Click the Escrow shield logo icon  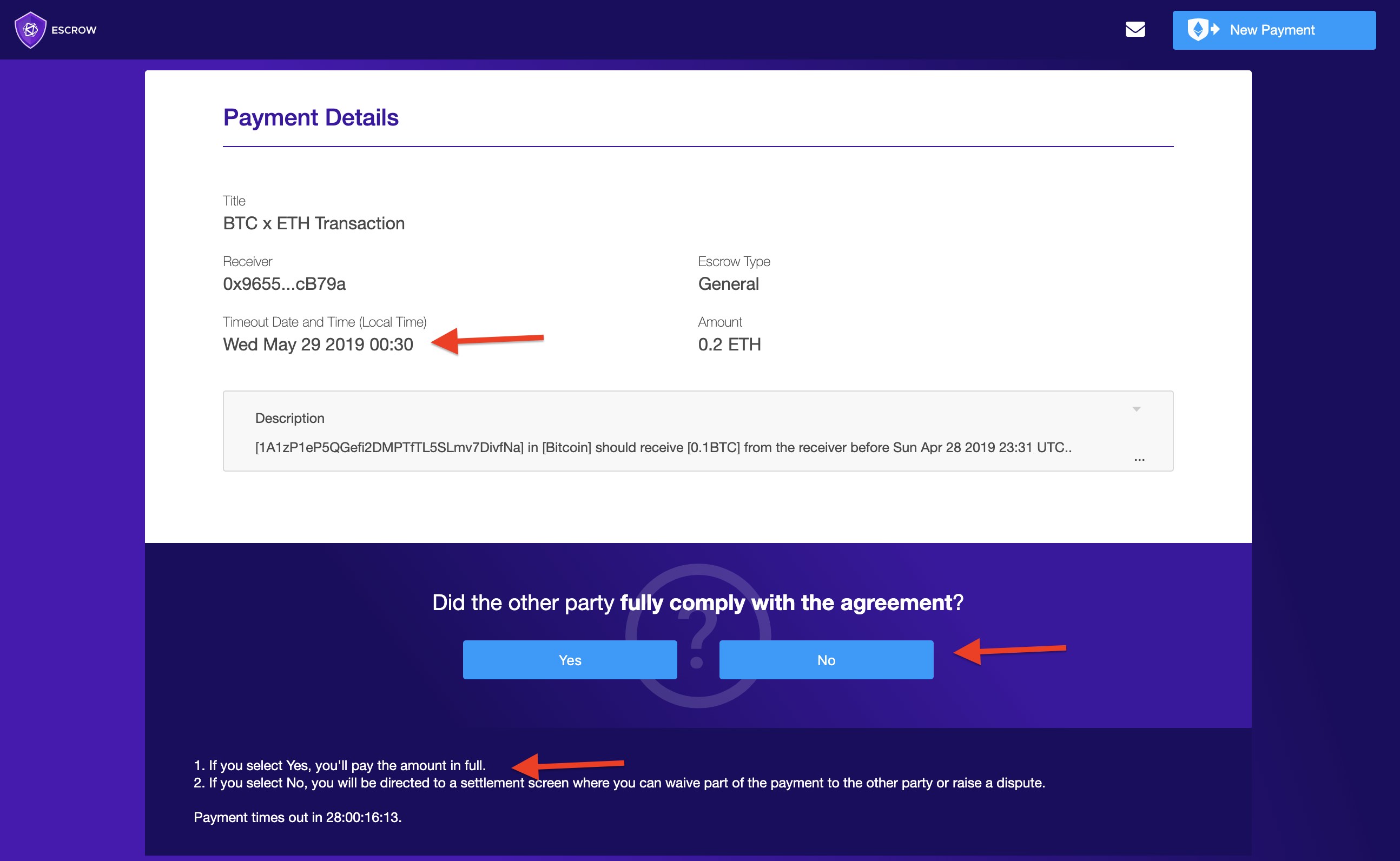click(30, 30)
